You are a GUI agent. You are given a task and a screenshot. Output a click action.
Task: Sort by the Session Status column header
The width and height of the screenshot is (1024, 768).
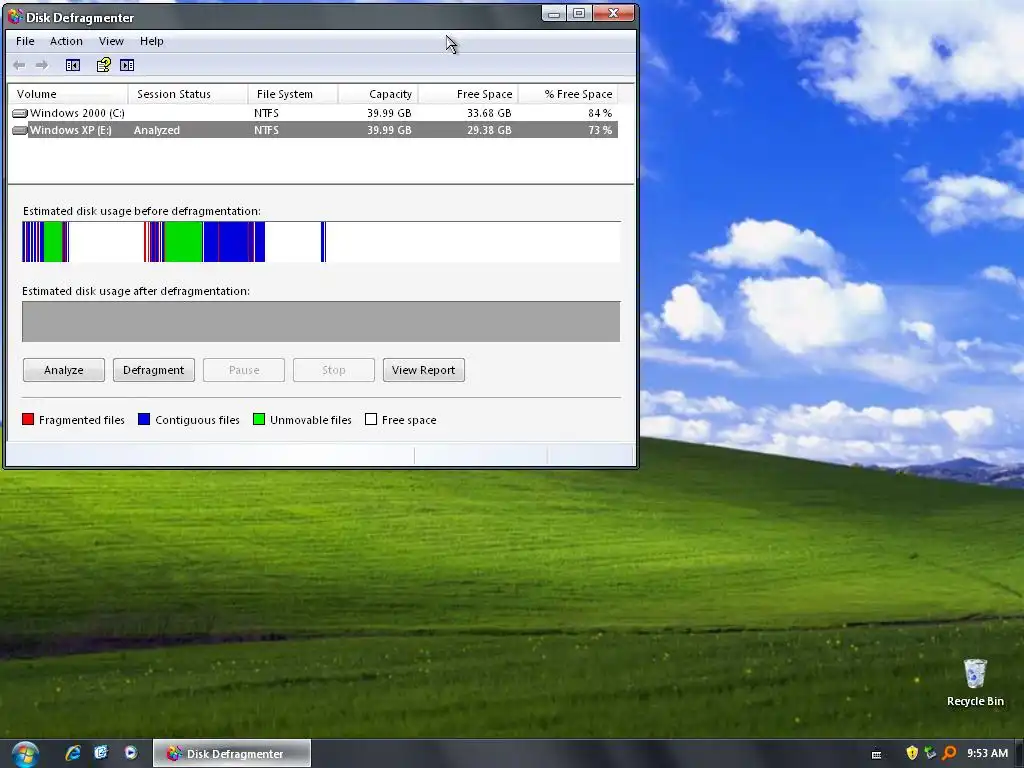coord(188,94)
